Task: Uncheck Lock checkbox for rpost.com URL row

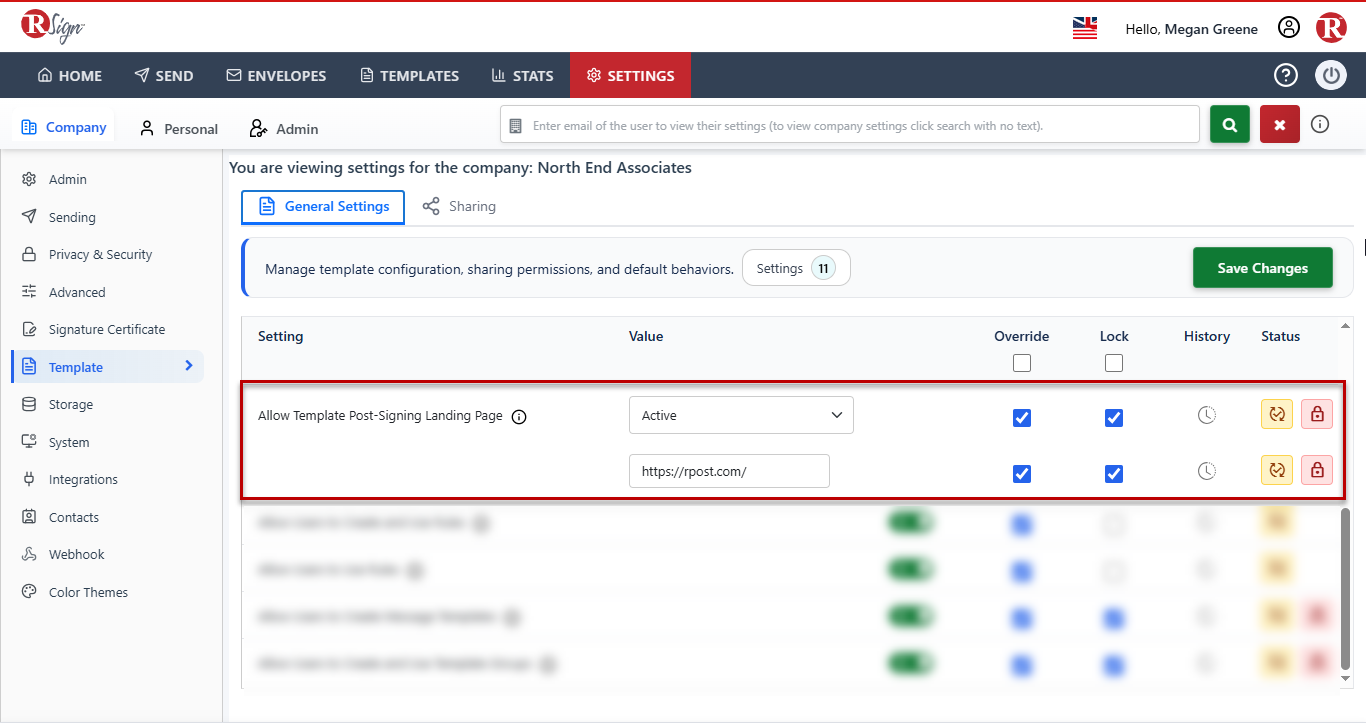Action: (x=1114, y=474)
